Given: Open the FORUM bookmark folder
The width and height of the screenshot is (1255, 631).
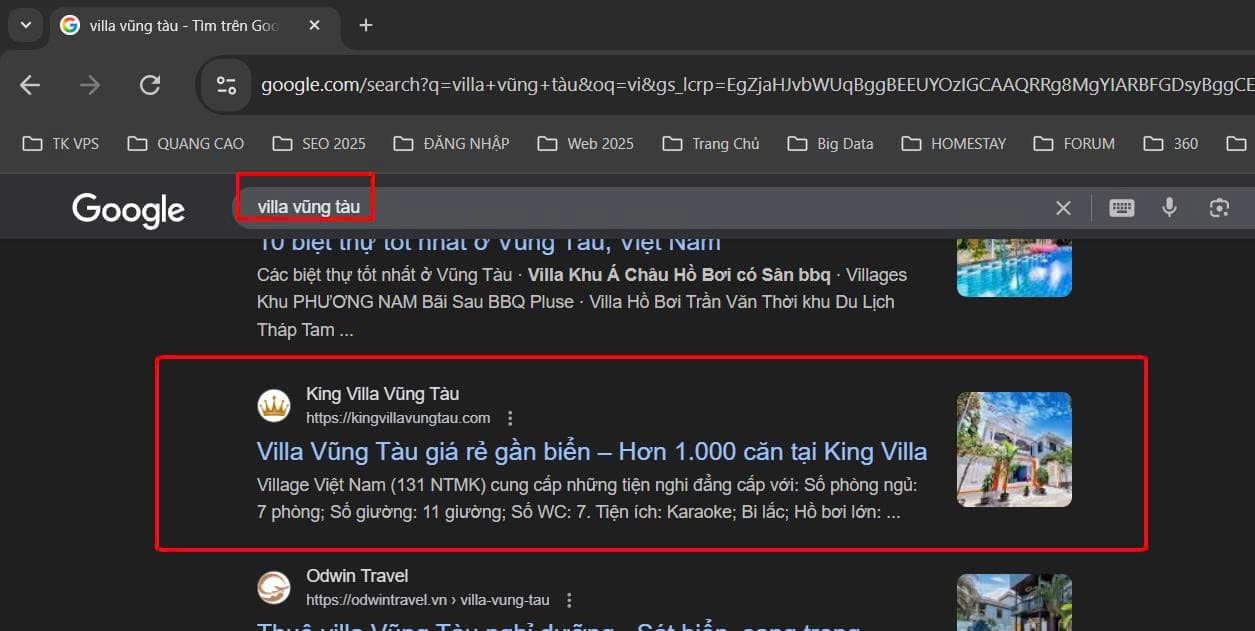Looking at the screenshot, I should point(1075,144).
